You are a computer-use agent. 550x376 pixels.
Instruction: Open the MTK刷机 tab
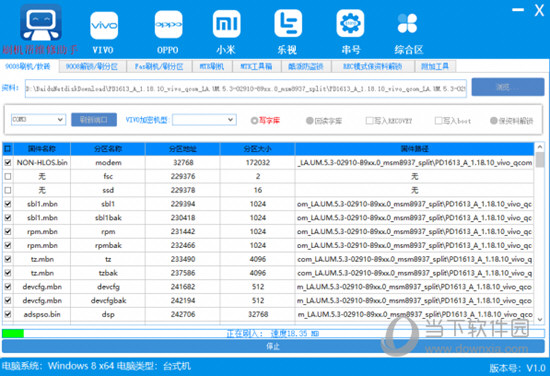click(212, 66)
